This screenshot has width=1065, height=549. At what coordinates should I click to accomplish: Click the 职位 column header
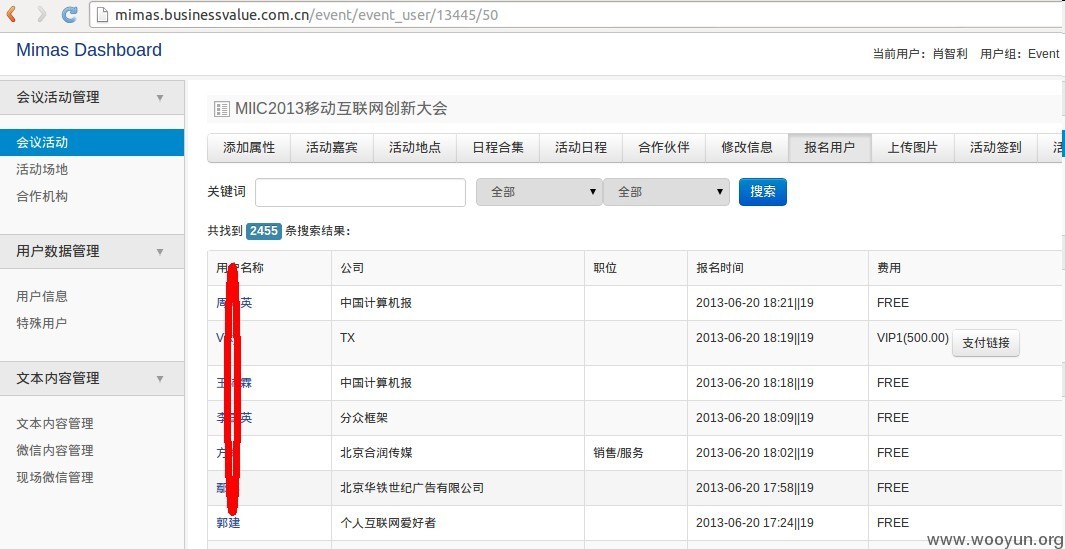[604, 268]
